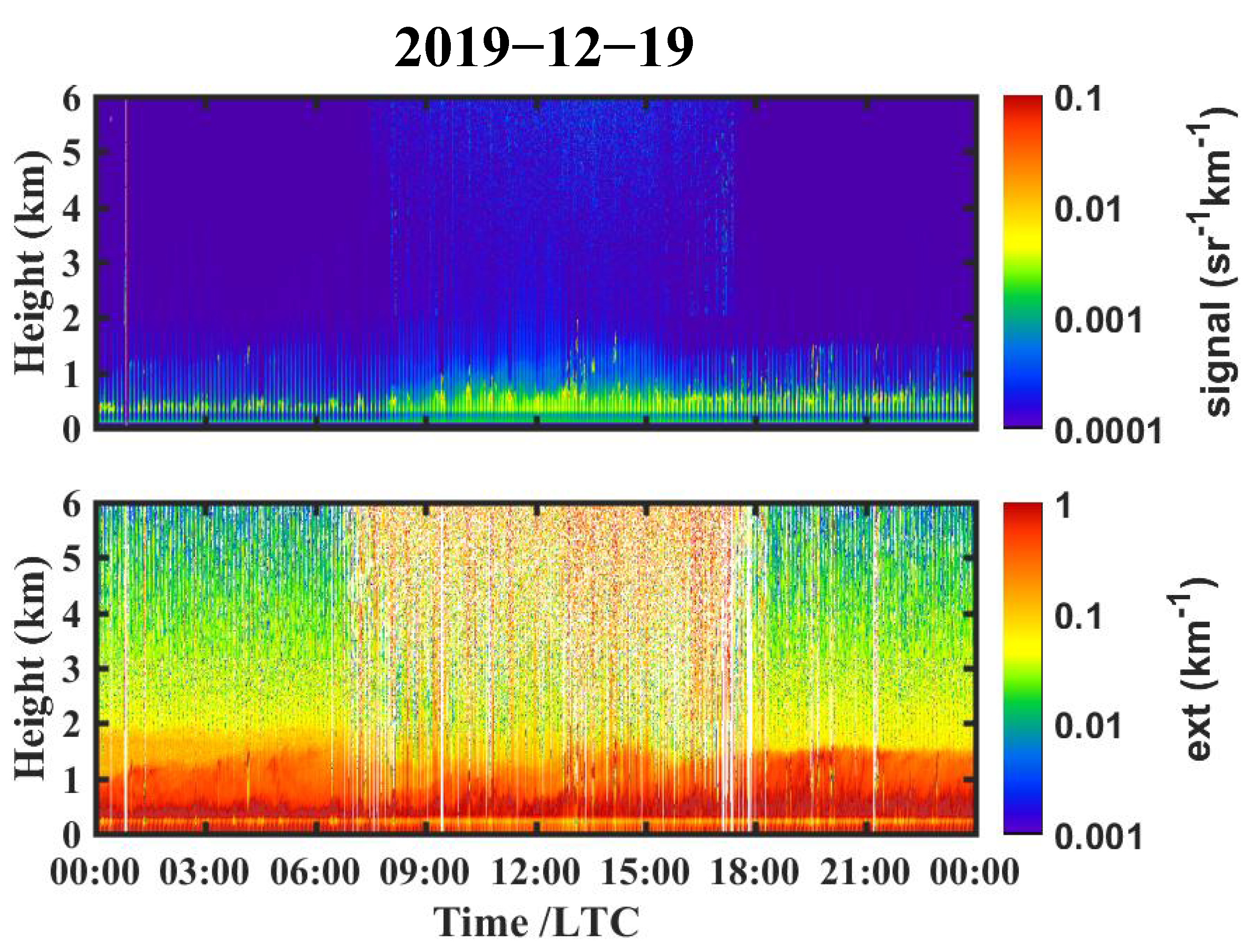Click the plot title 2019-12-19

click(x=544, y=48)
